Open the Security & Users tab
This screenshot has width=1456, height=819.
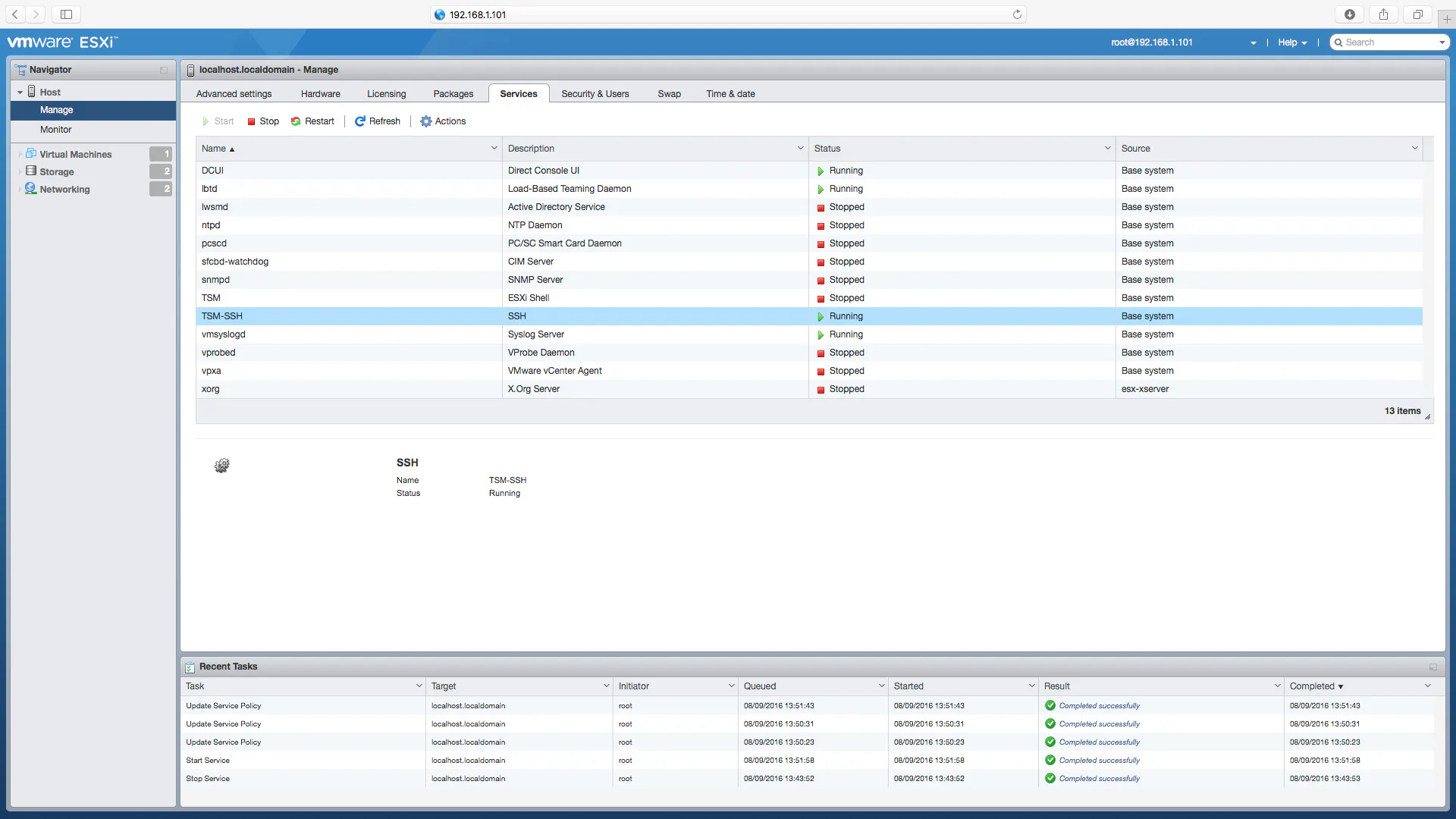point(595,94)
